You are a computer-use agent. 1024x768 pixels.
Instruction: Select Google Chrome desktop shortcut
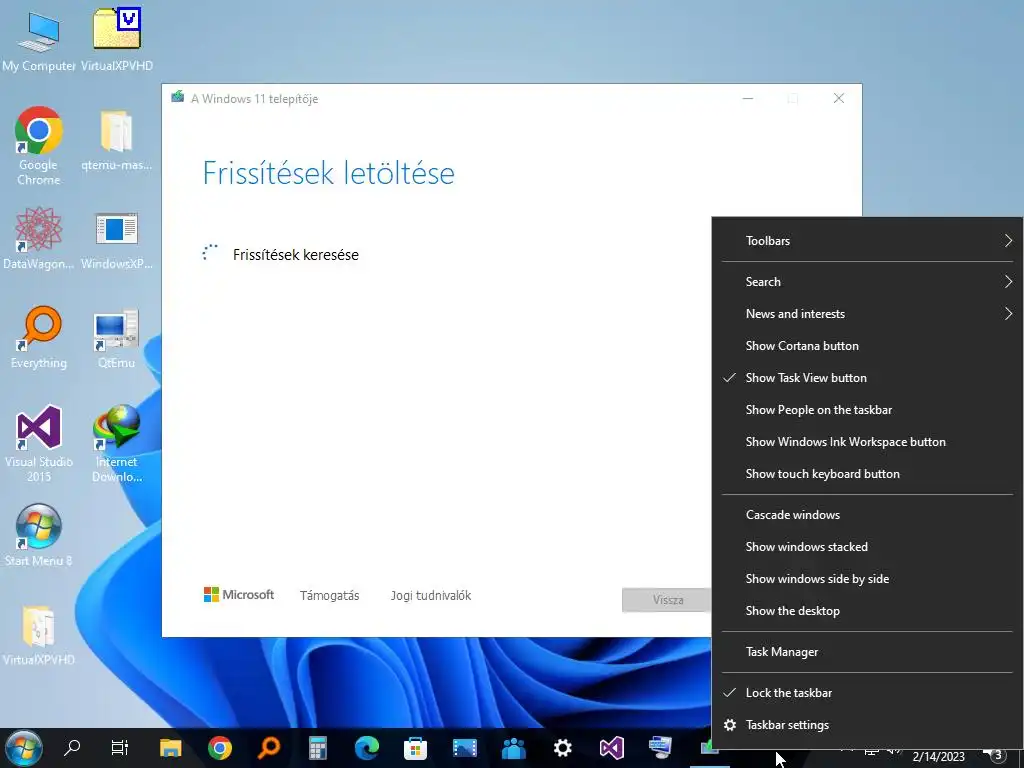pos(39,146)
